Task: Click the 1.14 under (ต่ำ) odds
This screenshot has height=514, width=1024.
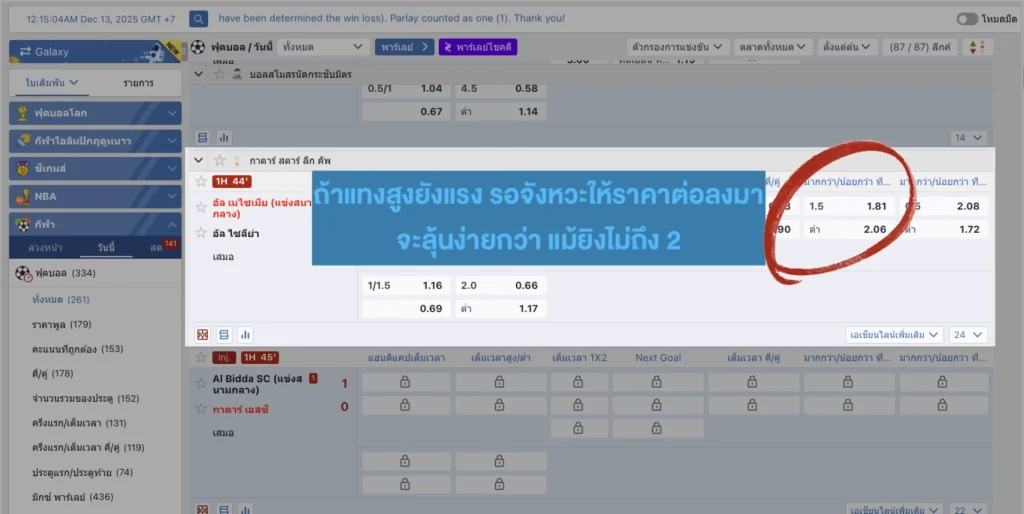Action: tap(528, 112)
